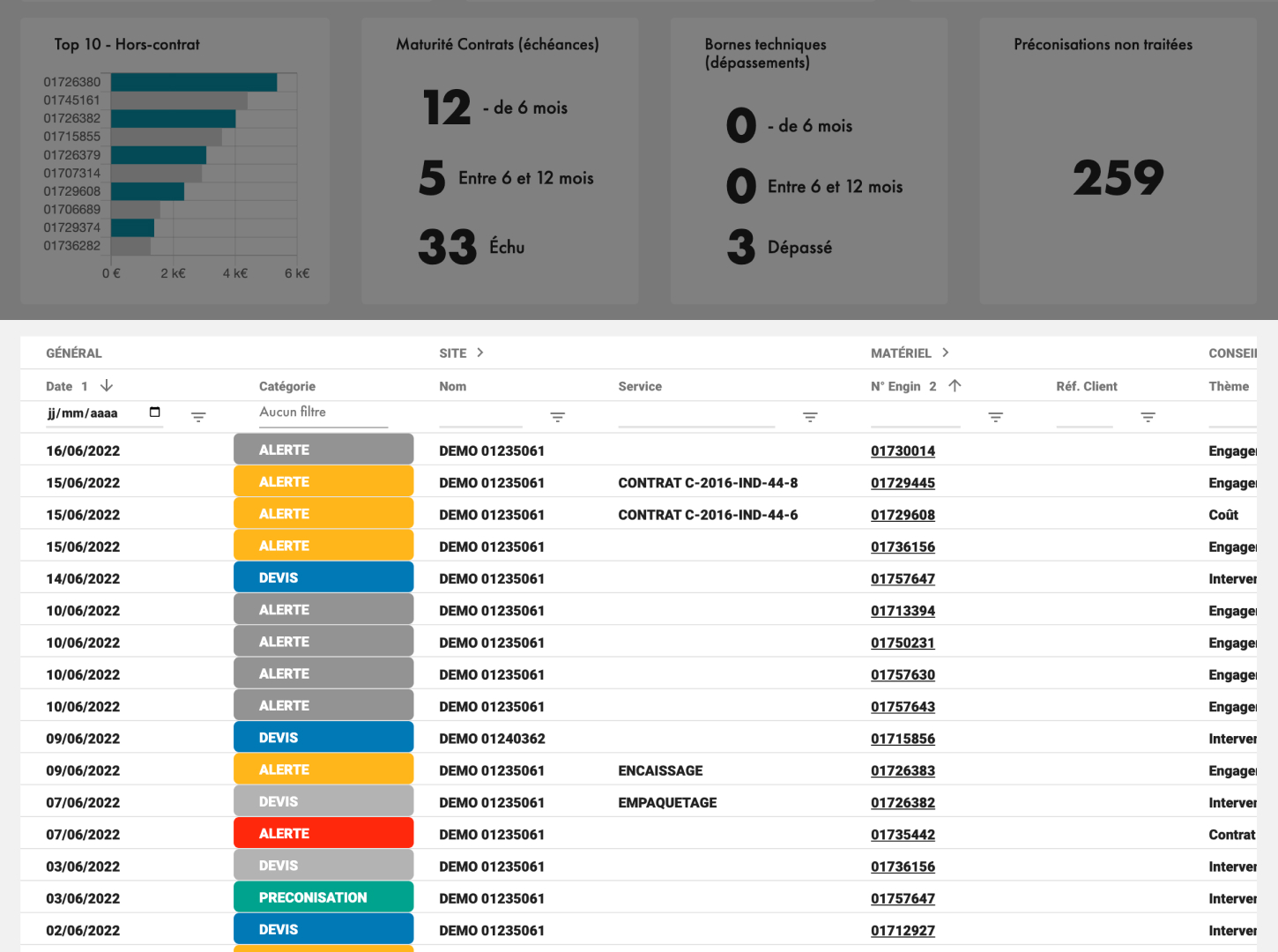Screen dimensions: 1278x952
Task: Open filter menu for Service column
Action: click(810, 417)
